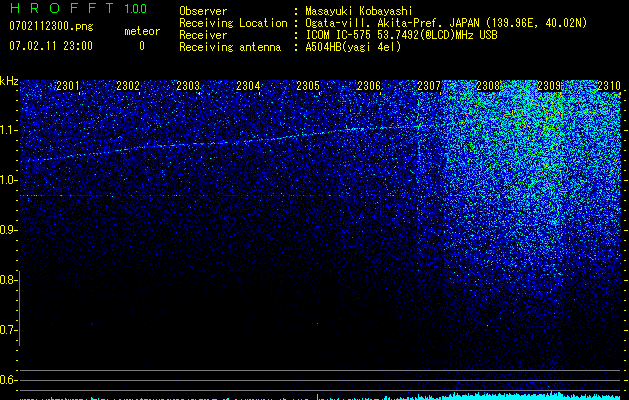Click the 0.8 kHz axis label

[x=9, y=280]
